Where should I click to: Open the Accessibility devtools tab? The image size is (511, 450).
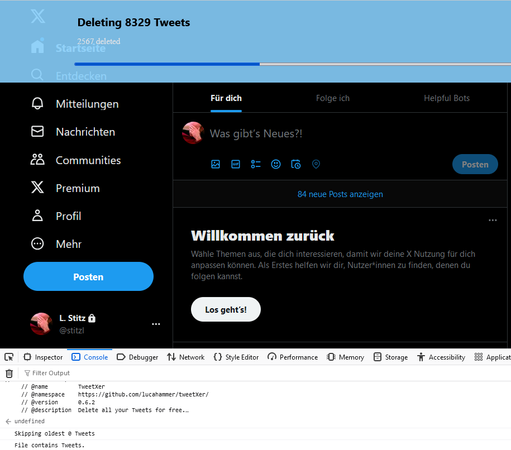click(441, 357)
